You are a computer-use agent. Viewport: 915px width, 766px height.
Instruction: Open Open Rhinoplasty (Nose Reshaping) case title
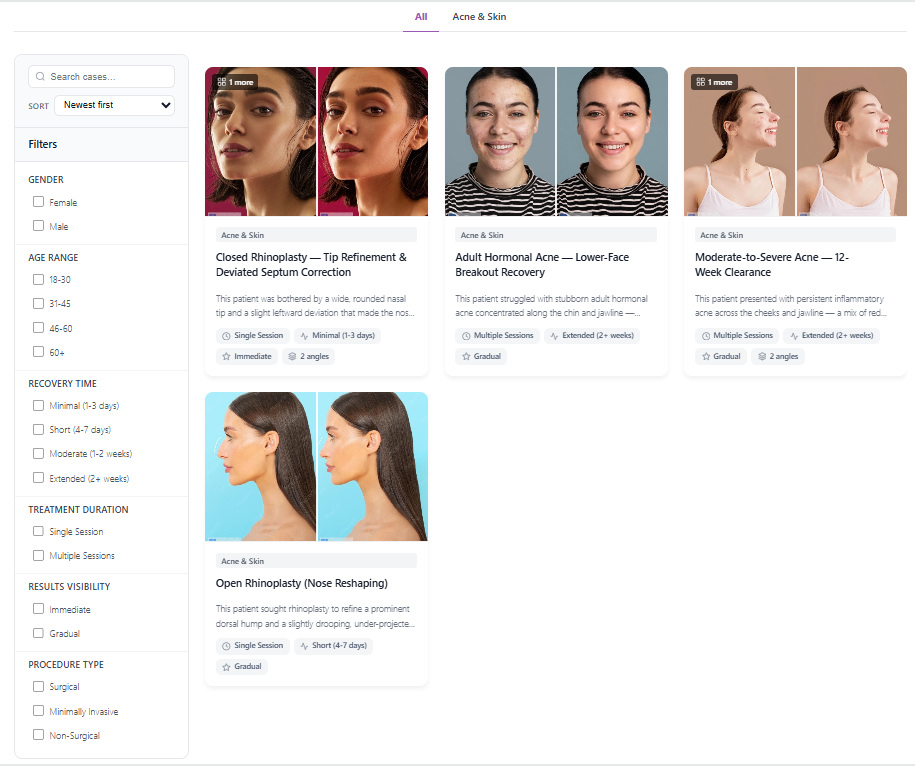(302, 583)
